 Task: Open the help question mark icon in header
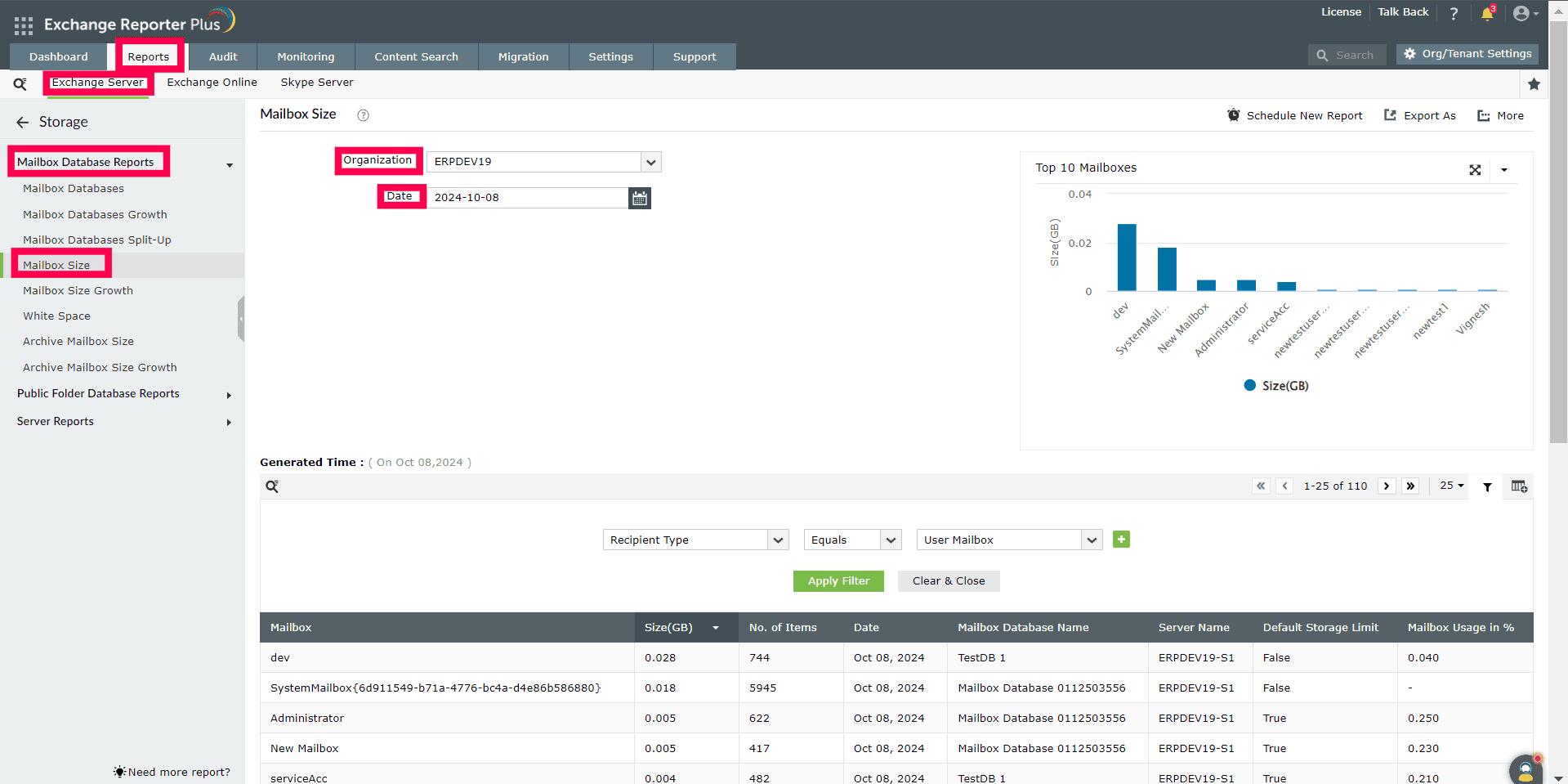pyautogui.click(x=1454, y=13)
